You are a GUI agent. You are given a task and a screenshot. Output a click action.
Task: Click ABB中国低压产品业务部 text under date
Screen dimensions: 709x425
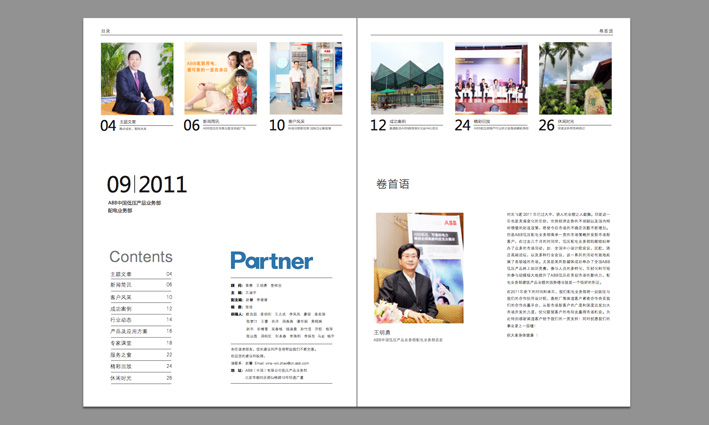coord(134,203)
